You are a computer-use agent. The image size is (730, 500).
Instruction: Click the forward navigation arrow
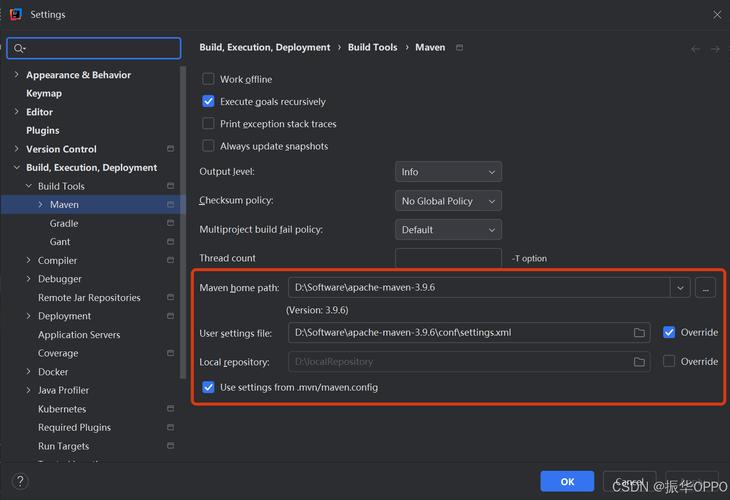click(715, 49)
